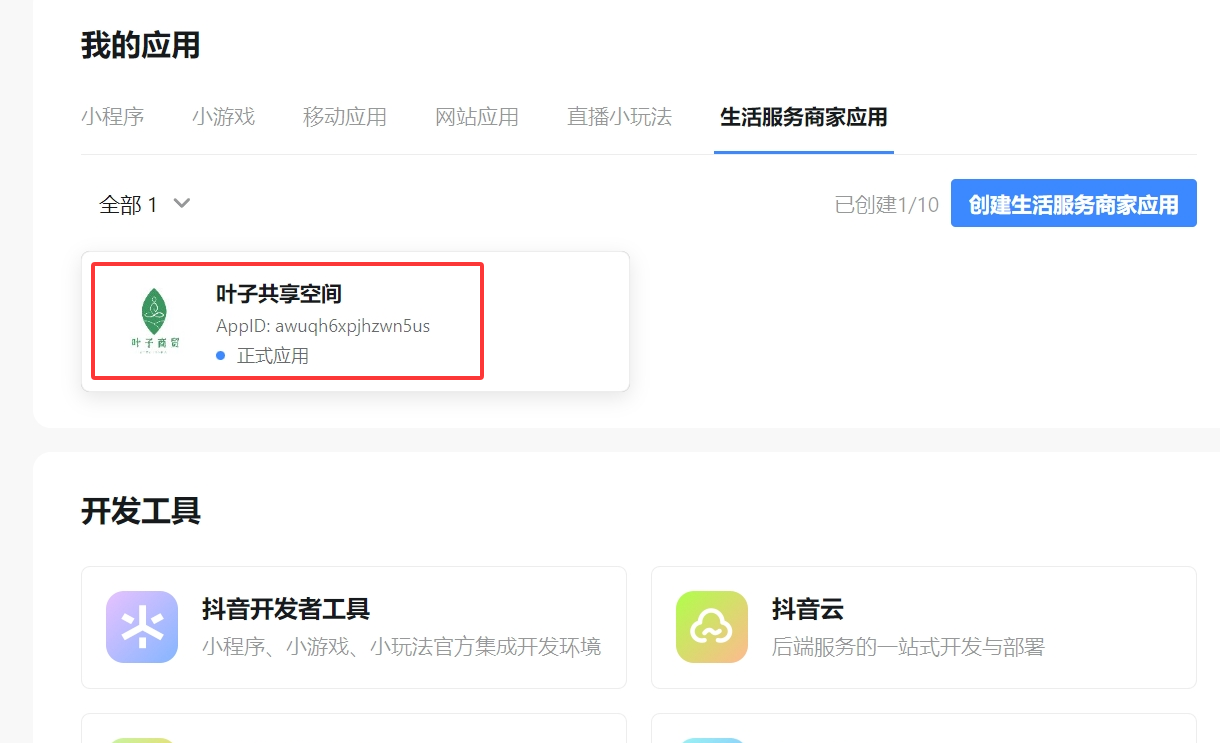Click the 抖音开发者工具 title

click(x=286, y=609)
